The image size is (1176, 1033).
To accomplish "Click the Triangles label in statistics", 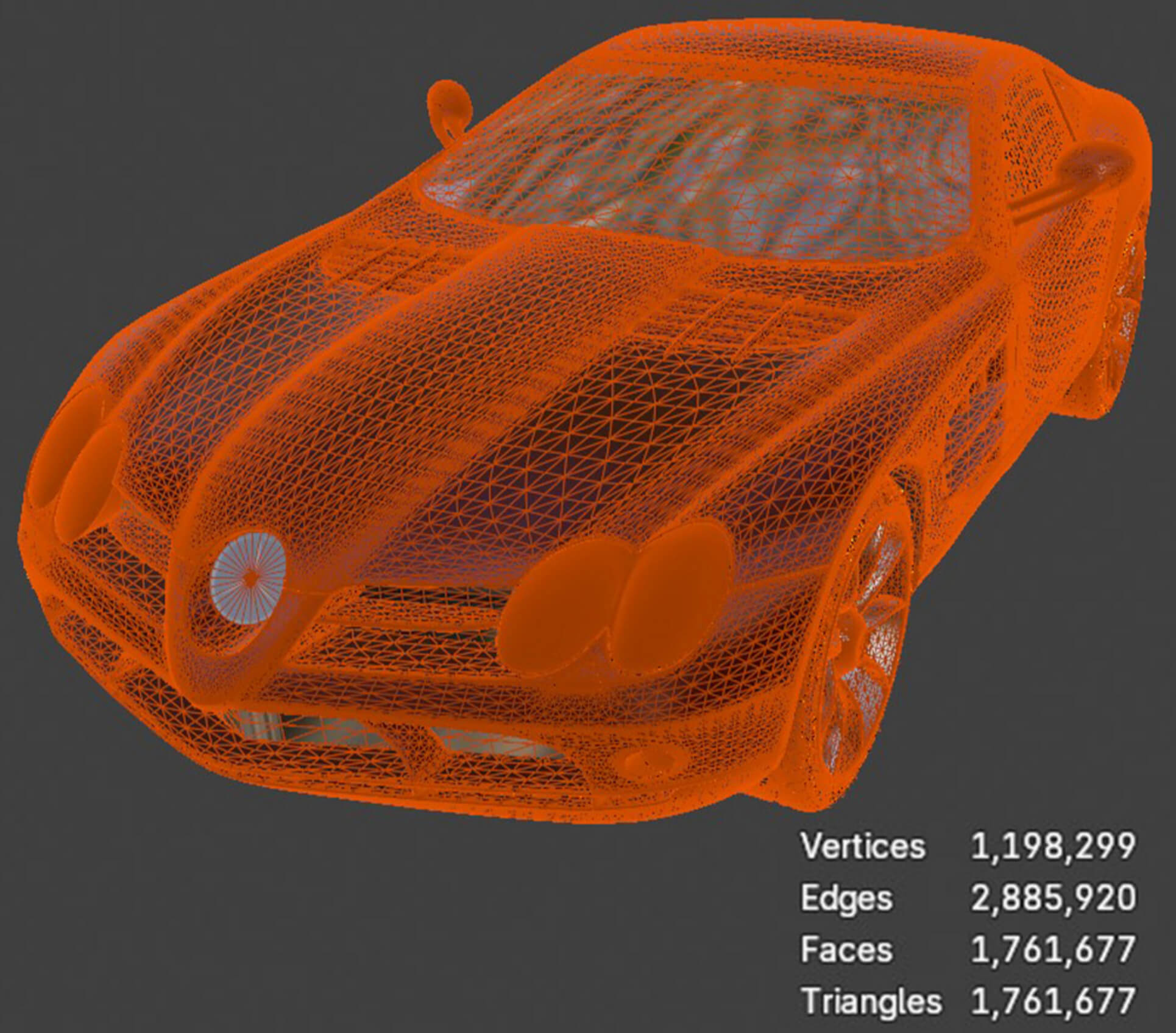I will click(871, 1002).
